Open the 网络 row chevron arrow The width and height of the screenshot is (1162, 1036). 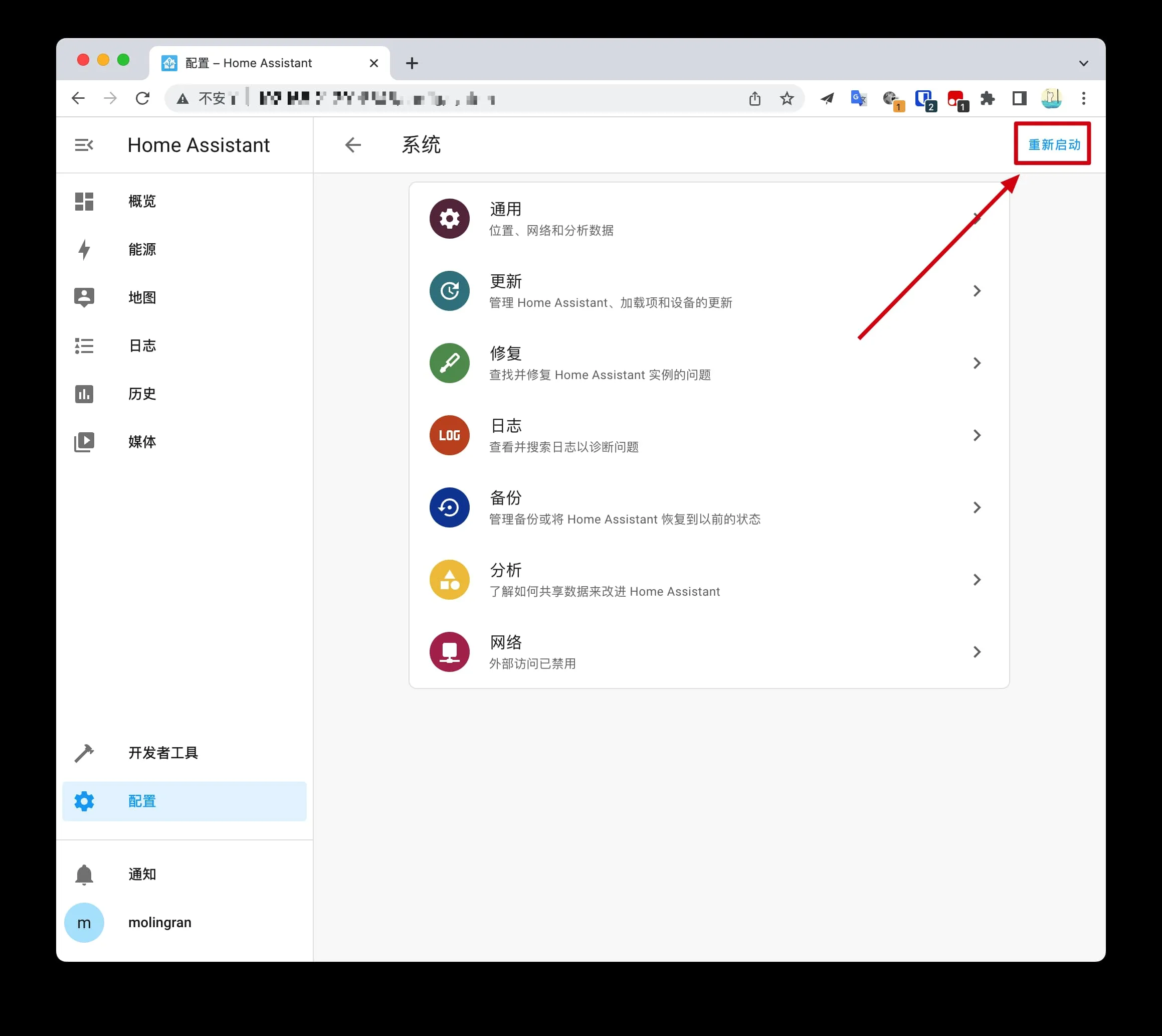click(977, 652)
